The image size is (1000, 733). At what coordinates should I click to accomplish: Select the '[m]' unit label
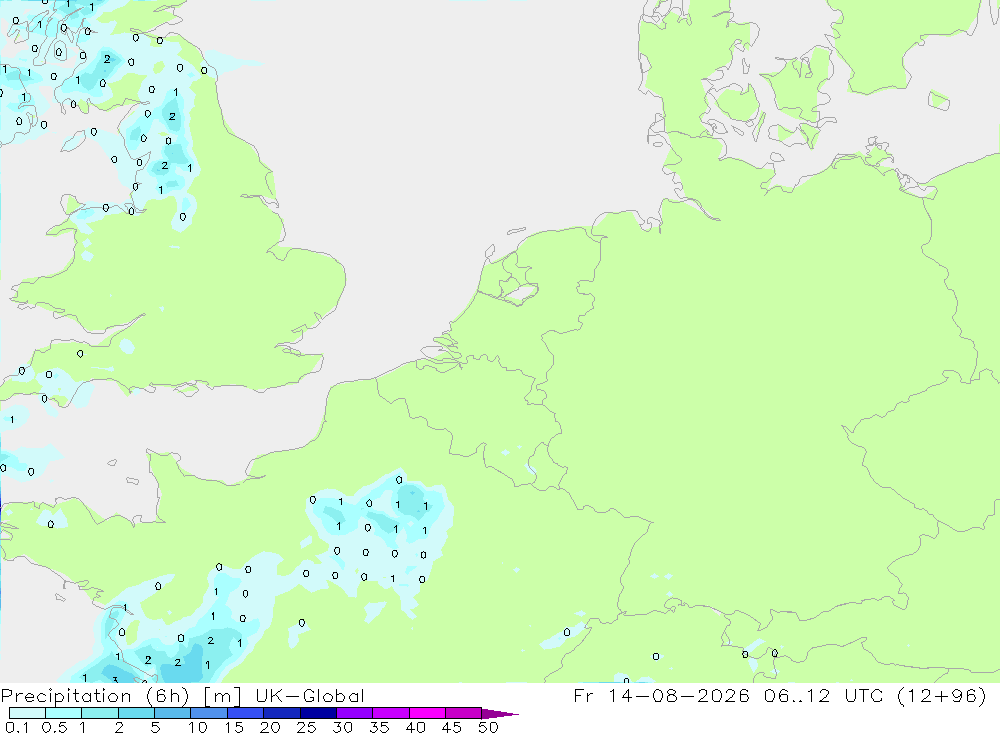tap(223, 696)
